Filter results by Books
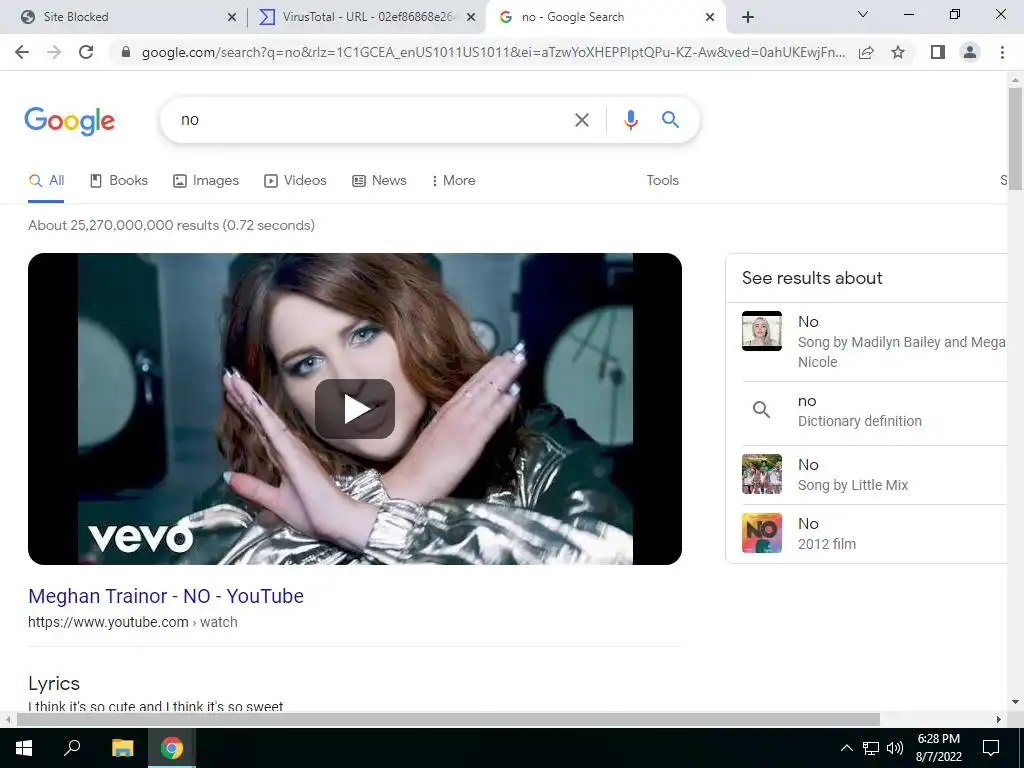The height and width of the screenshot is (768, 1024). pyautogui.click(x=119, y=181)
